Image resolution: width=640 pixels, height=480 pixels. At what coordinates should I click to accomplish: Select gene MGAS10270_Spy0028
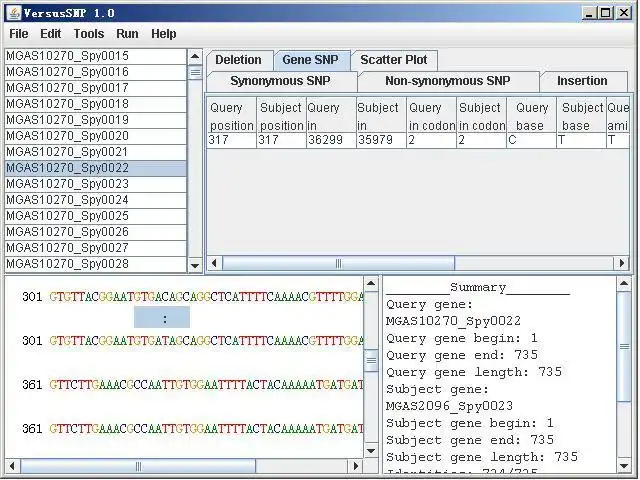(x=96, y=264)
